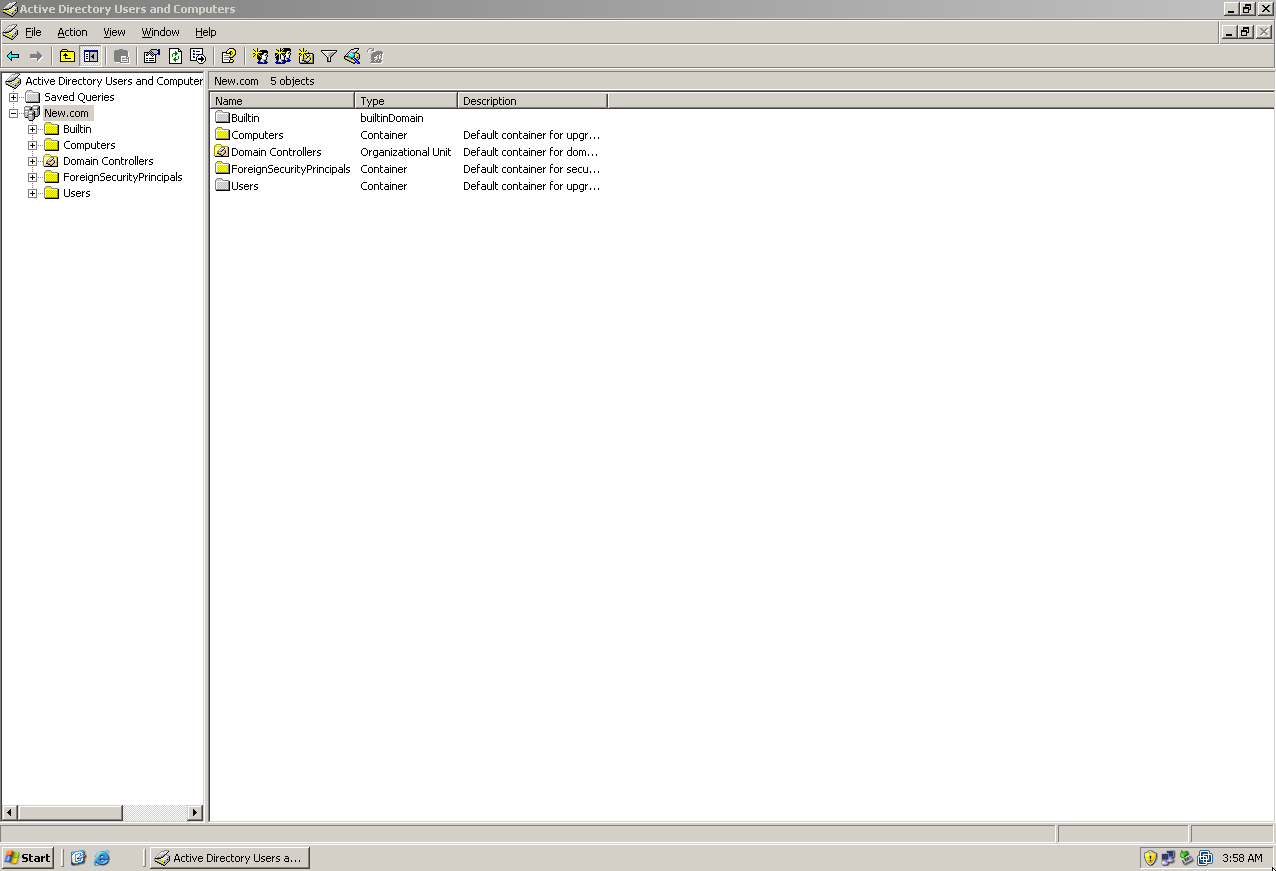Sort by the Type column header
The width and height of the screenshot is (1276, 871).
pos(406,101)
